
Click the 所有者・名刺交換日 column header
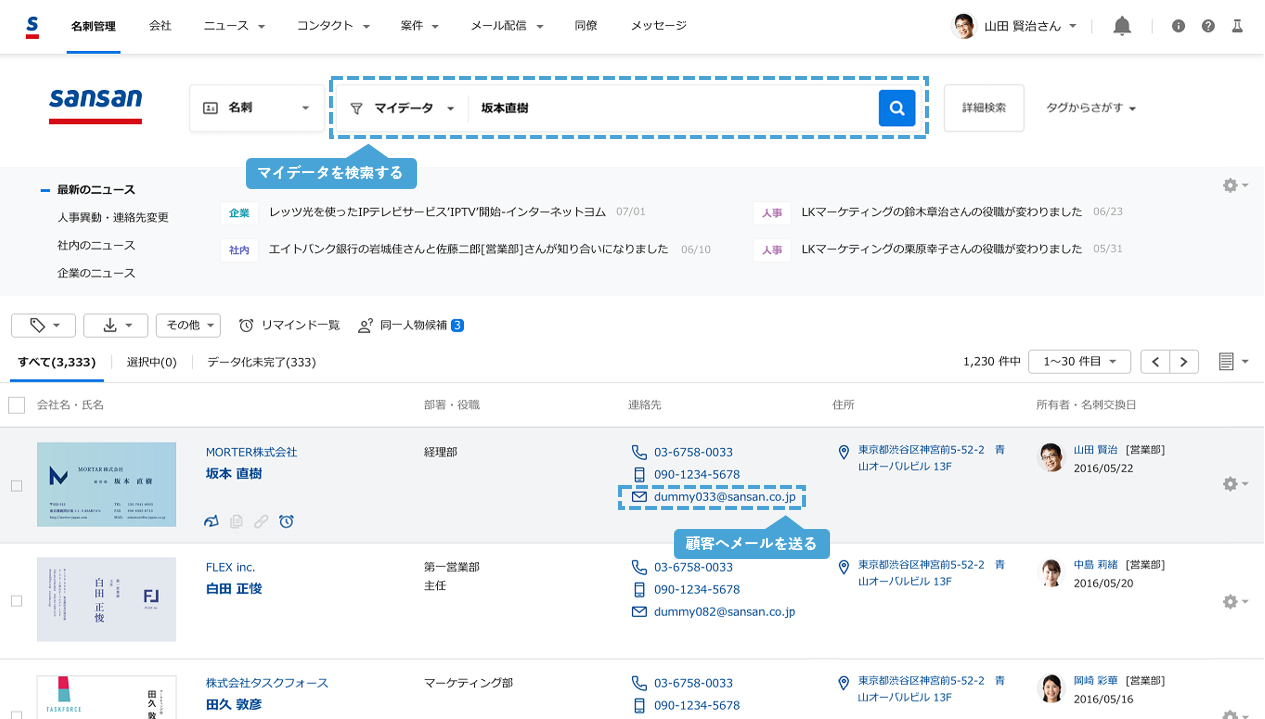coord(1086,405)
